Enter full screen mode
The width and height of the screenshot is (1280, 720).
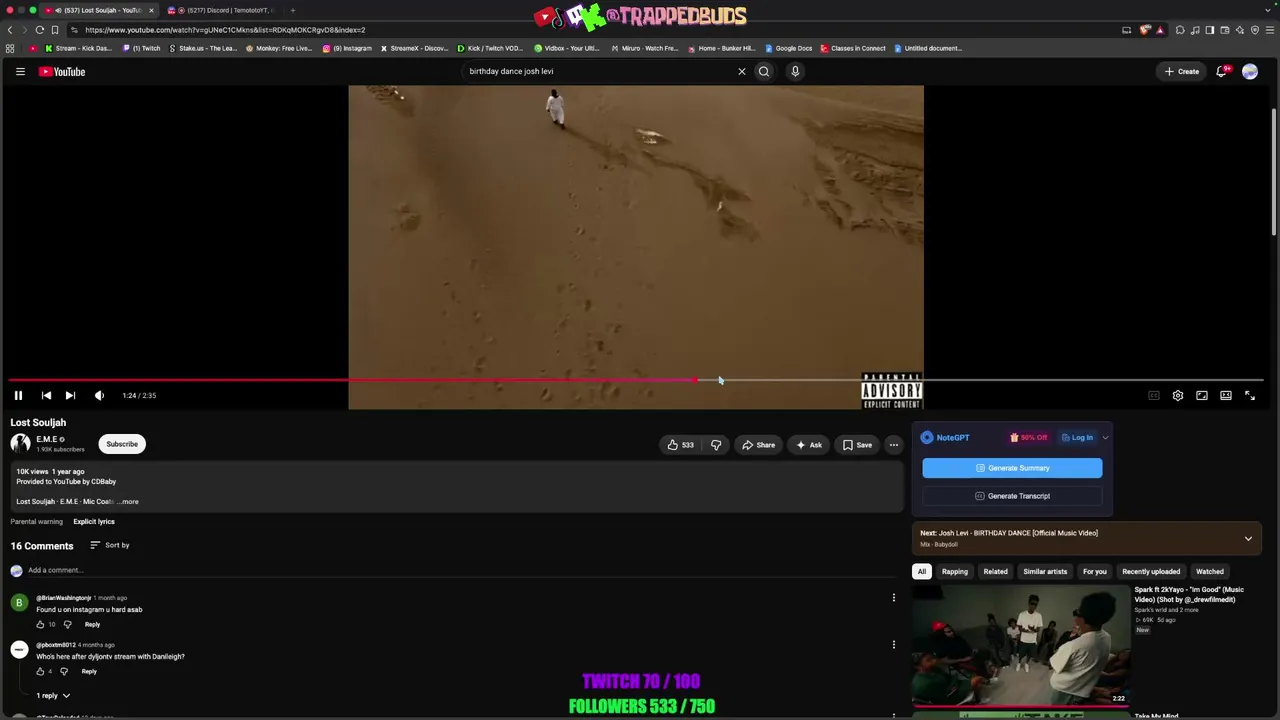(1250, 395)
